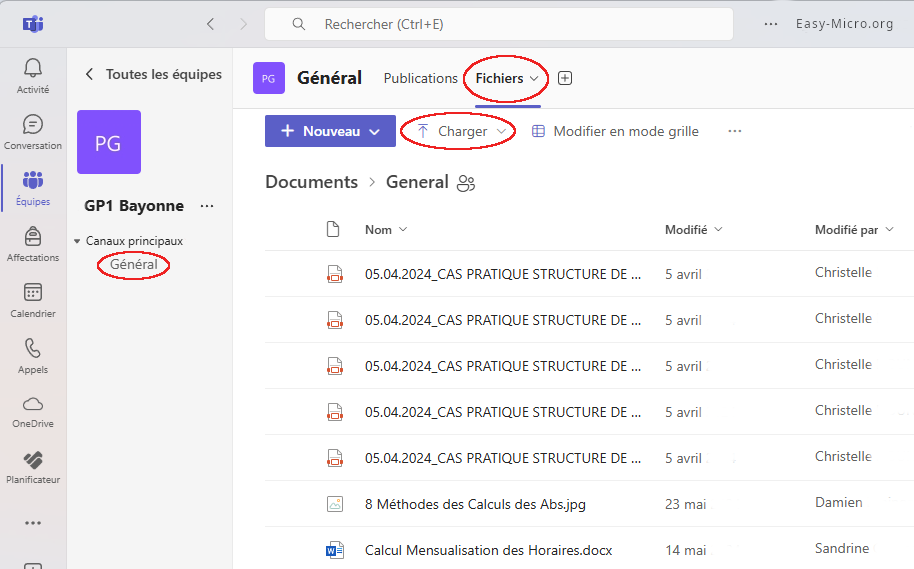The height and width of the screenshot is (569, 914).
Task: Open the Activité notifications bell icon
Action: pos(33,75)
